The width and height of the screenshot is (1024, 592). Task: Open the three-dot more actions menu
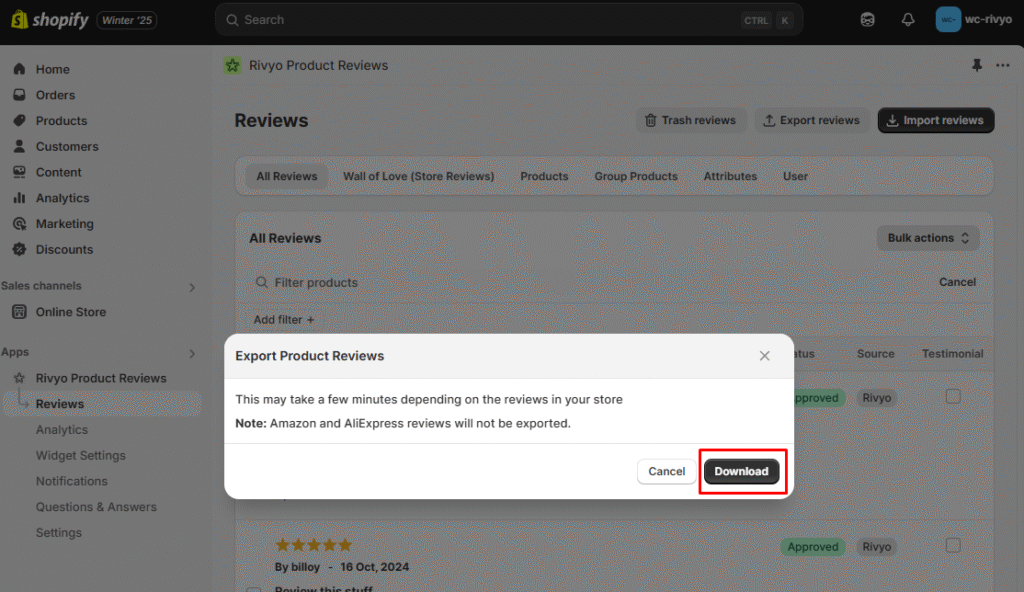point(1003,66)
